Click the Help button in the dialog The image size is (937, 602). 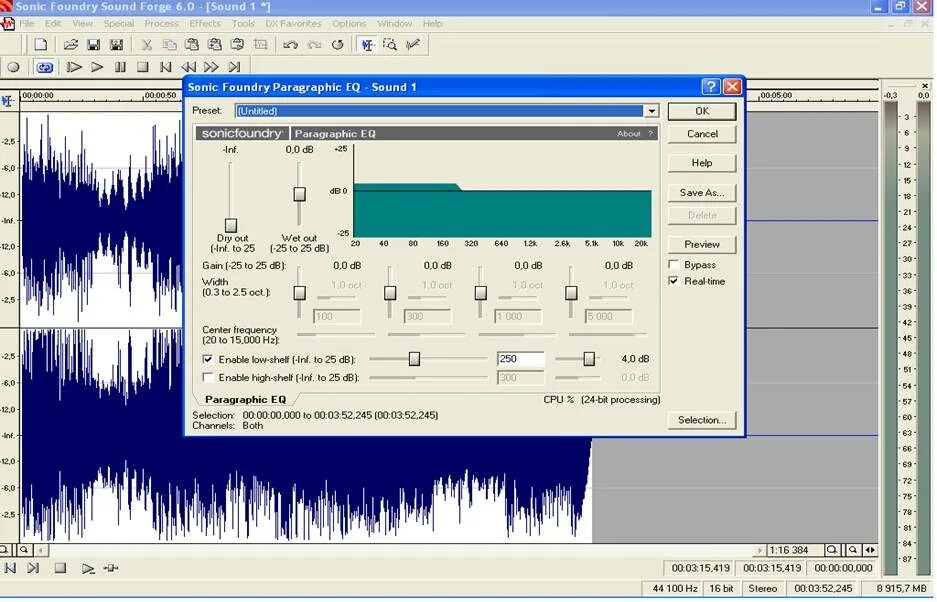coord(702,163)
